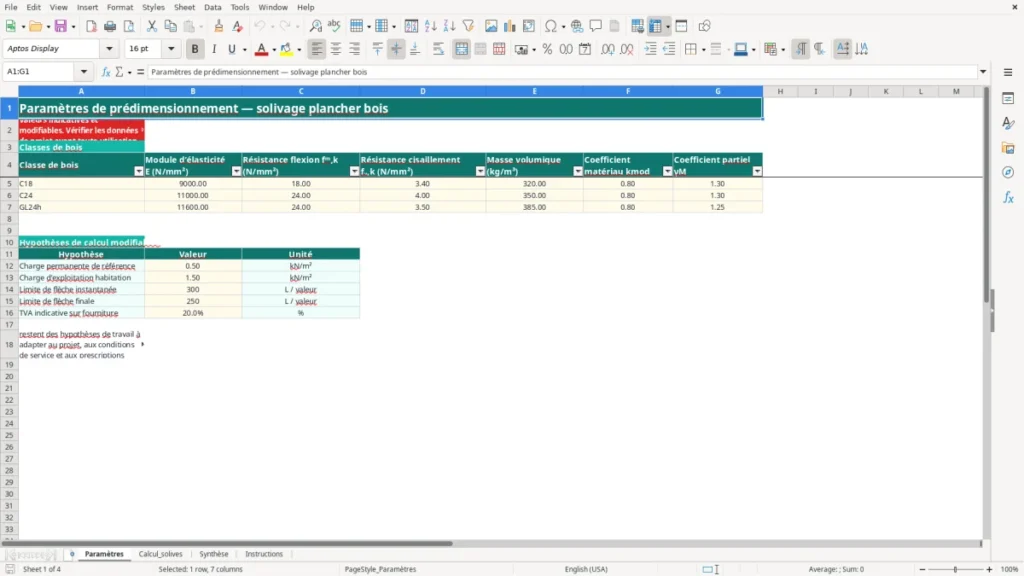This screenshot has height=576, width=1024.
Task: Toggle Italic formatting
Action: (214, 49)
